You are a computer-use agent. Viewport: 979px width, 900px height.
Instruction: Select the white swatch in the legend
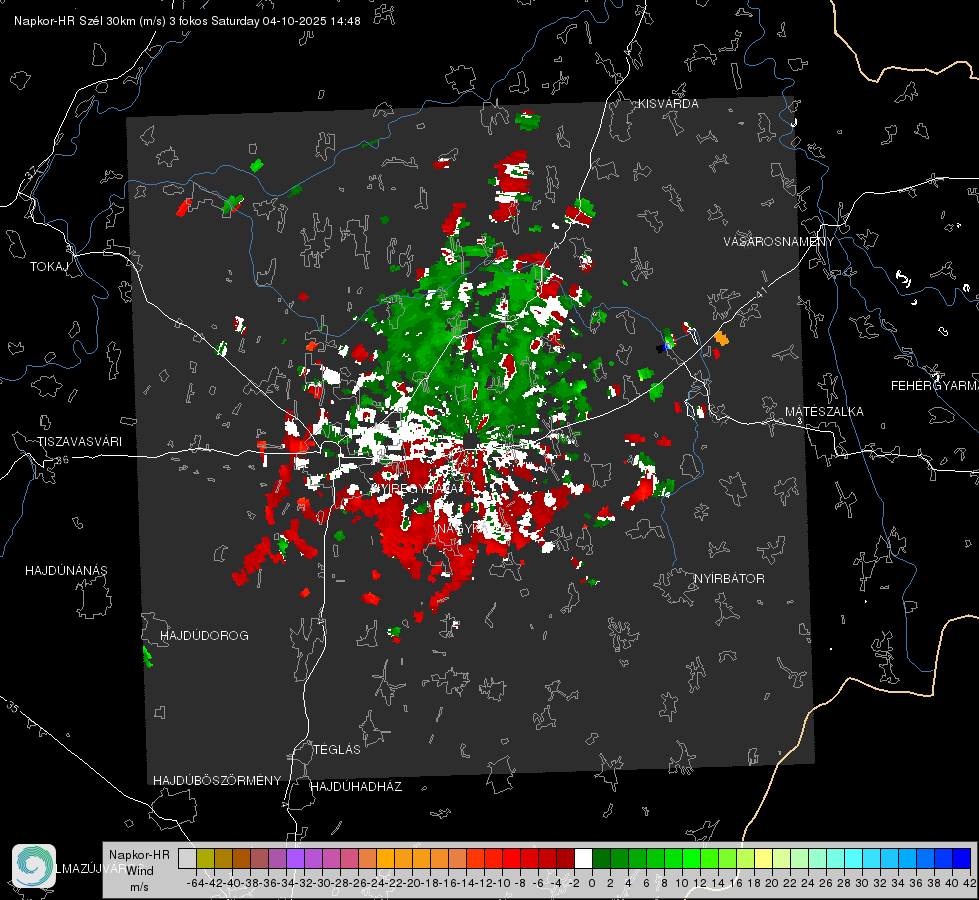pos(583,858)
